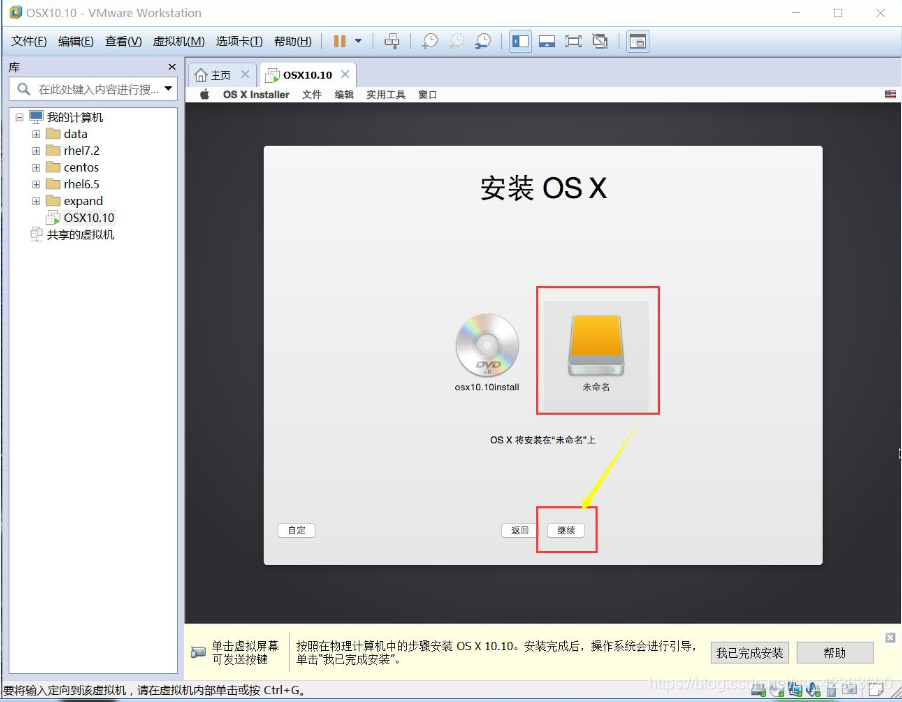The width and height of the screenshot is (902, 702).
Task: Open the 文件(F) menu in VMware
Action: pos(29,41)
